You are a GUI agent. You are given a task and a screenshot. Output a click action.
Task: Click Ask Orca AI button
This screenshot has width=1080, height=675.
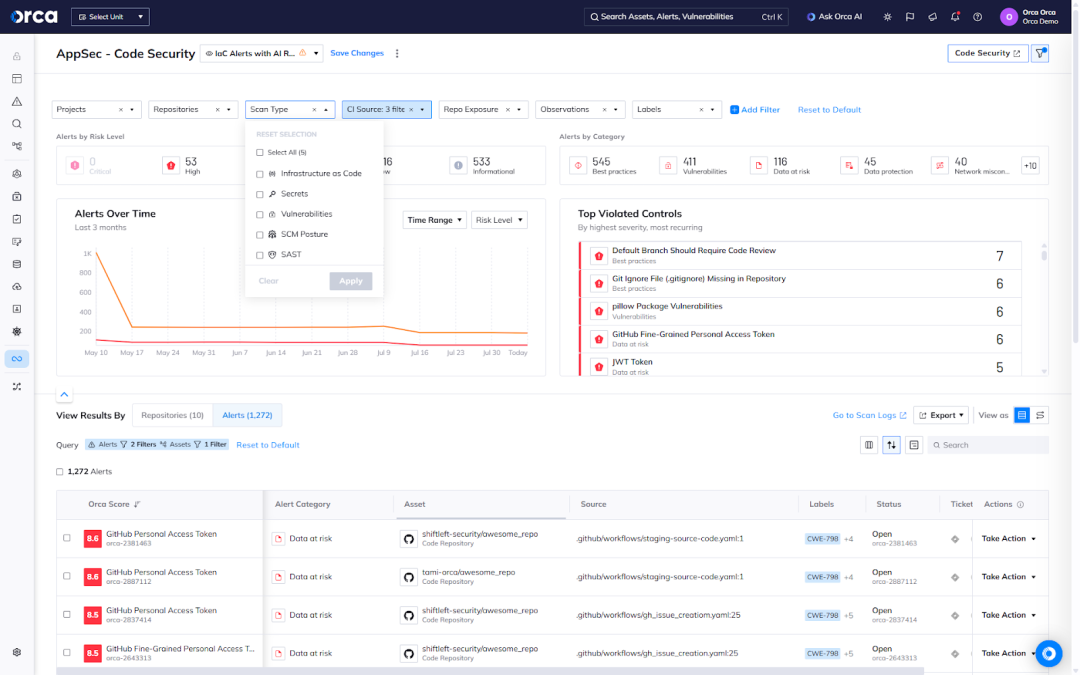click(834, 17)
